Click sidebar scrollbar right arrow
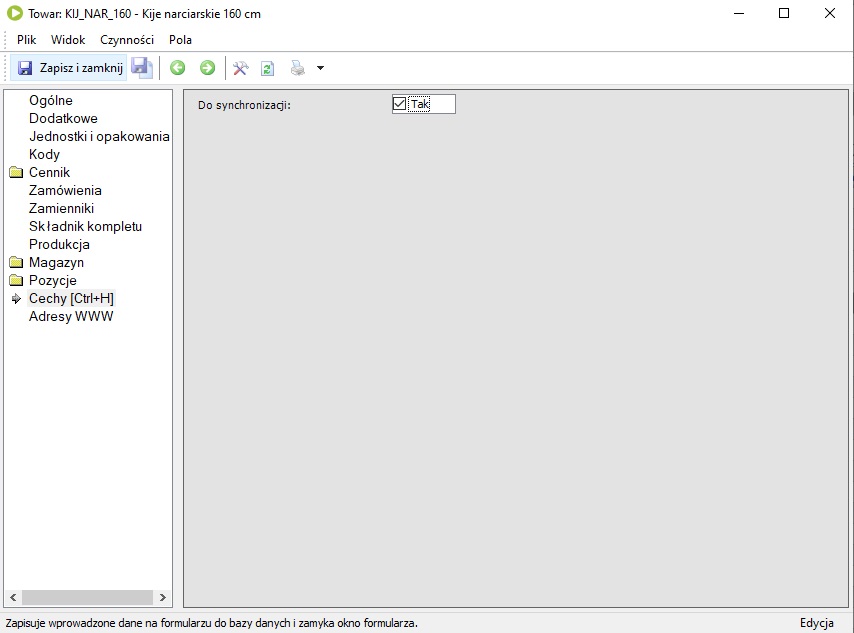The image size is (854, 633). pos(162,597)
